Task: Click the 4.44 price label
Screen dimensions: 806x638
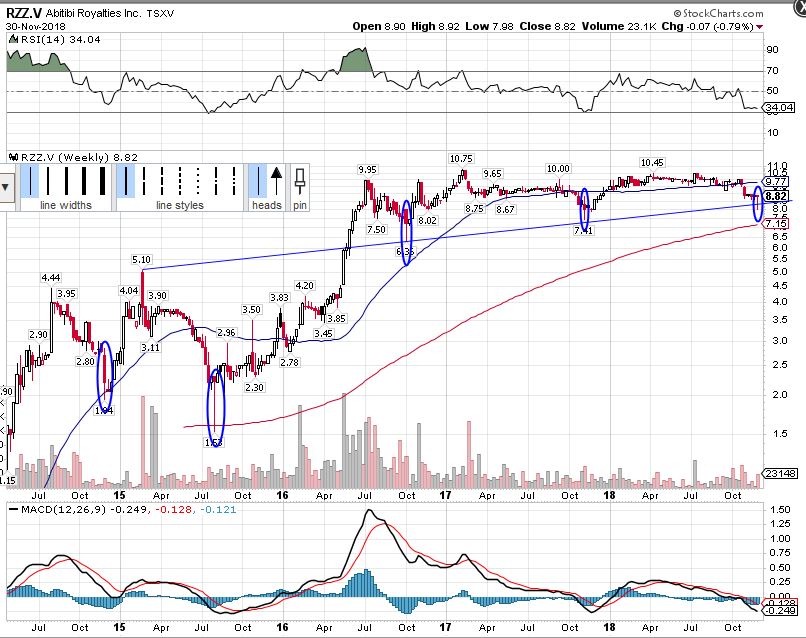Action: (x=51, y=278)
